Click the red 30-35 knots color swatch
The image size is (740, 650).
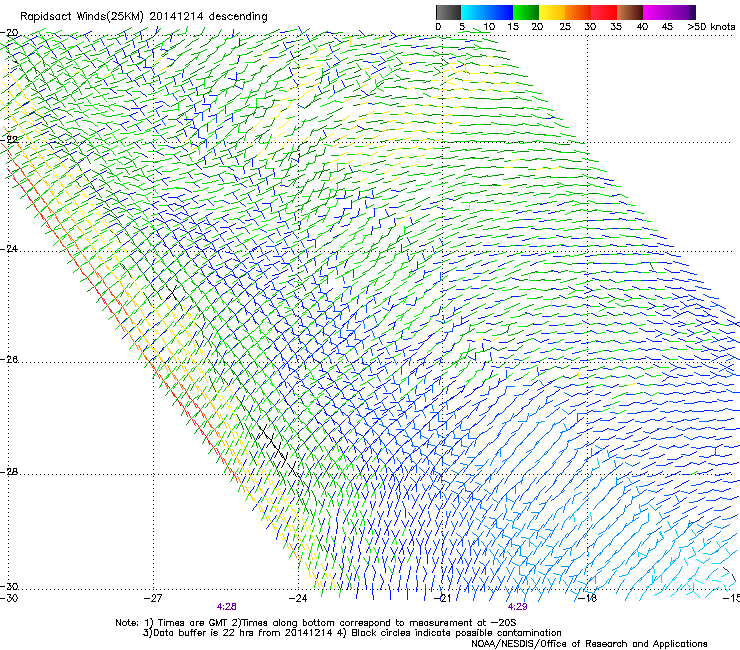(604, 12)
